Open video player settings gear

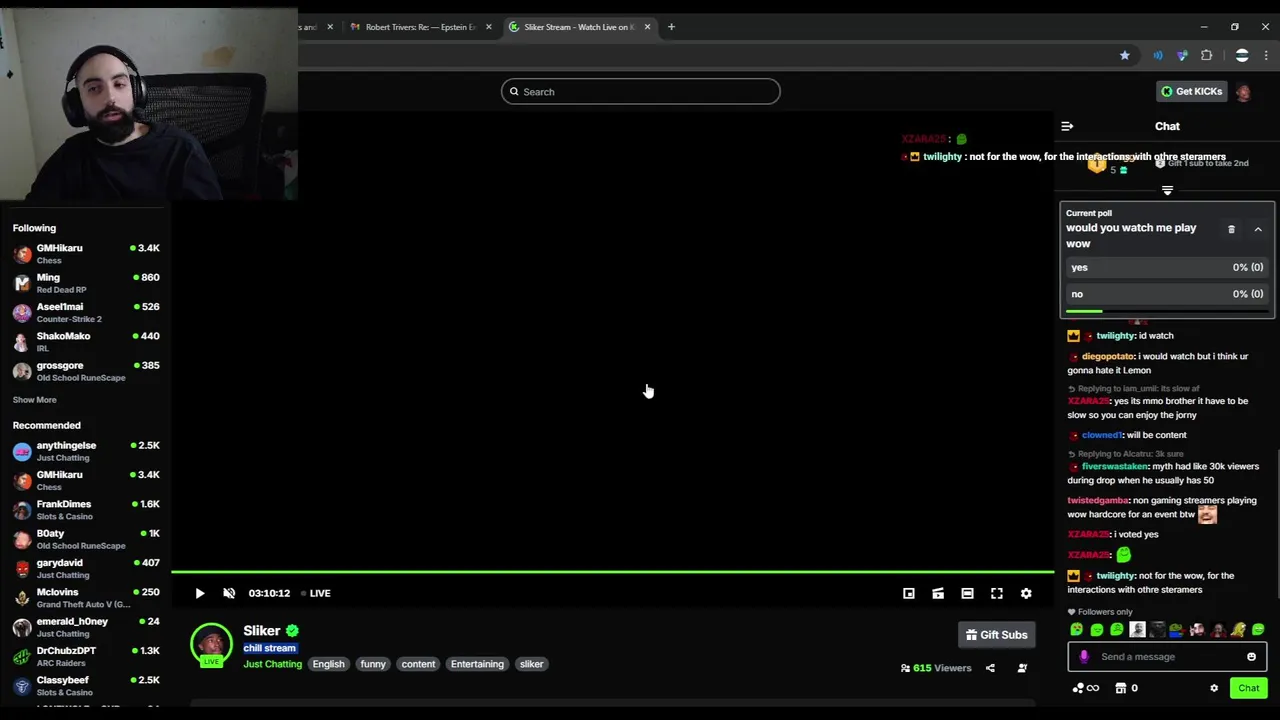(x=1026, y=593)
